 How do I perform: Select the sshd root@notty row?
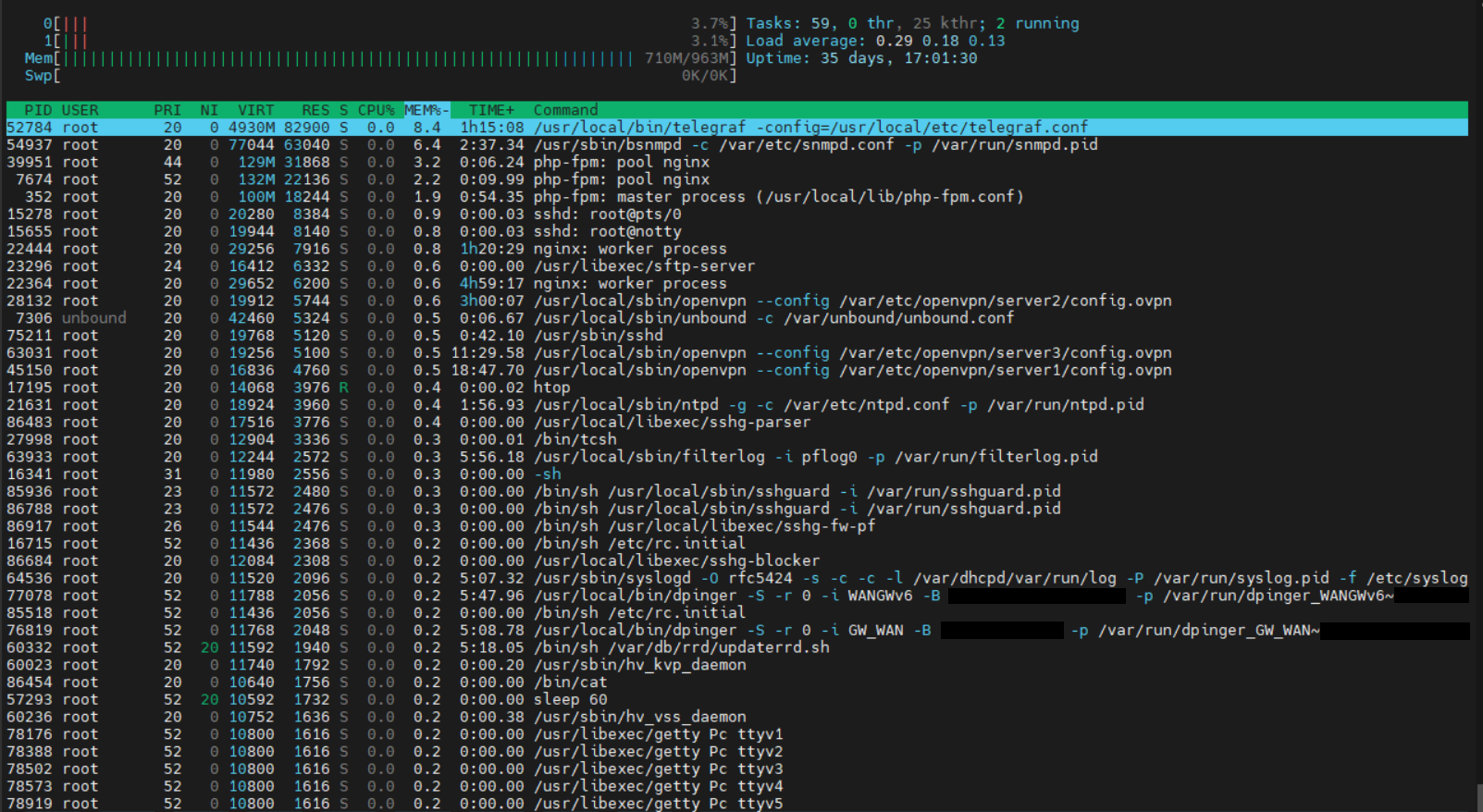[736, 231]
